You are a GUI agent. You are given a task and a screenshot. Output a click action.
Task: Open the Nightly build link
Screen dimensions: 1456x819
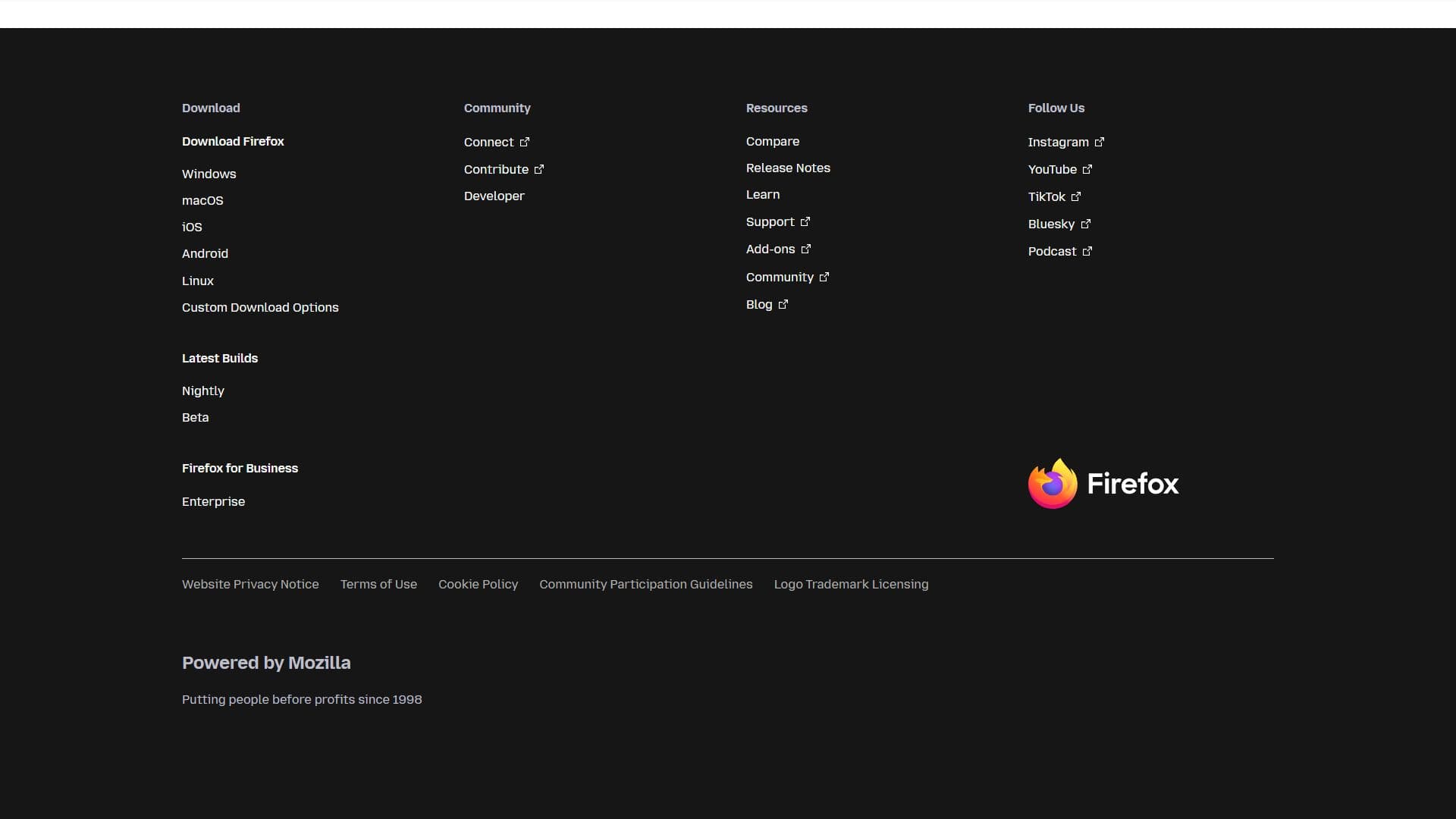coord(203,391)
